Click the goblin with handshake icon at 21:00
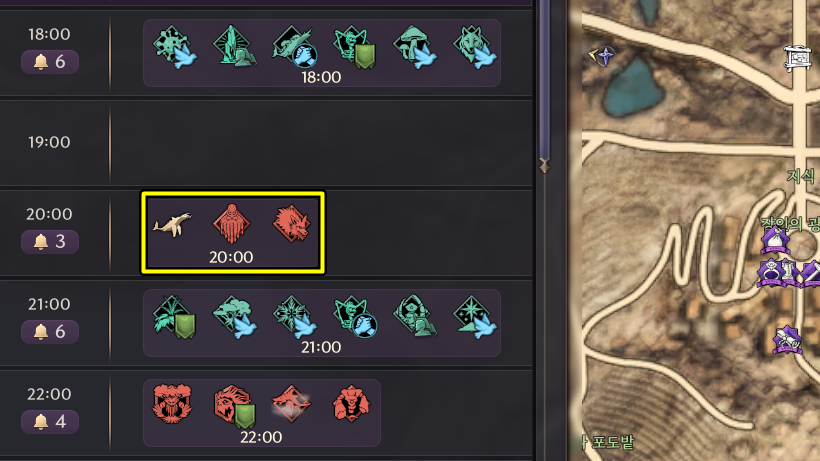This screenshot has height=461, width=820. click(355, 317)
